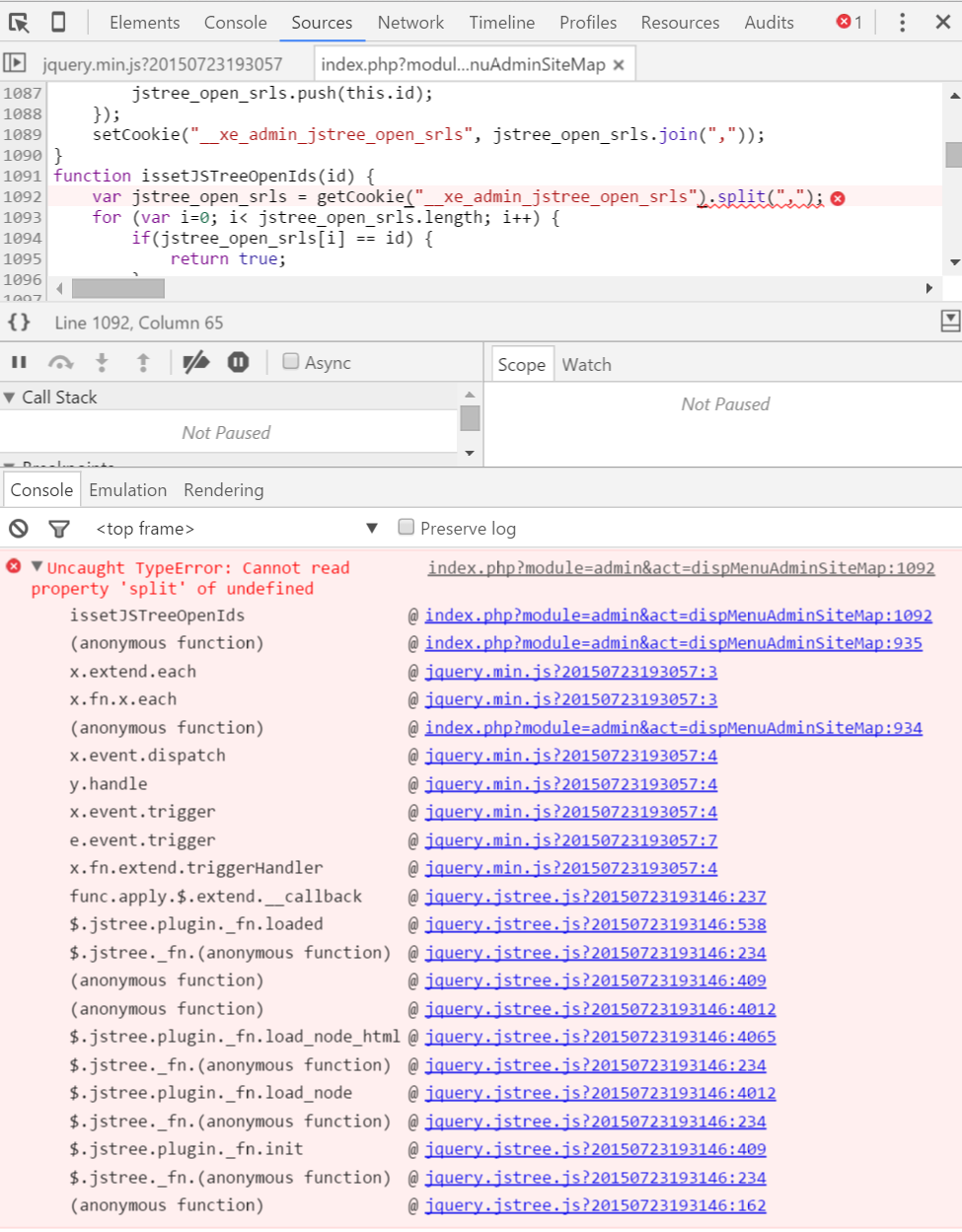The height and width of the screenshot is (1232, 962).
Task: Open the Watch tab
Action: (586, 365)
